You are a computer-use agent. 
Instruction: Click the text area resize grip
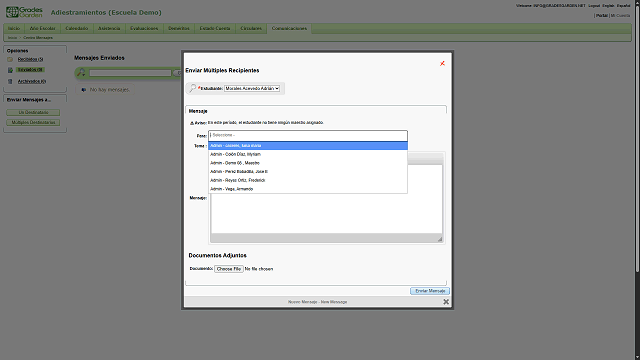pos(440,239)
